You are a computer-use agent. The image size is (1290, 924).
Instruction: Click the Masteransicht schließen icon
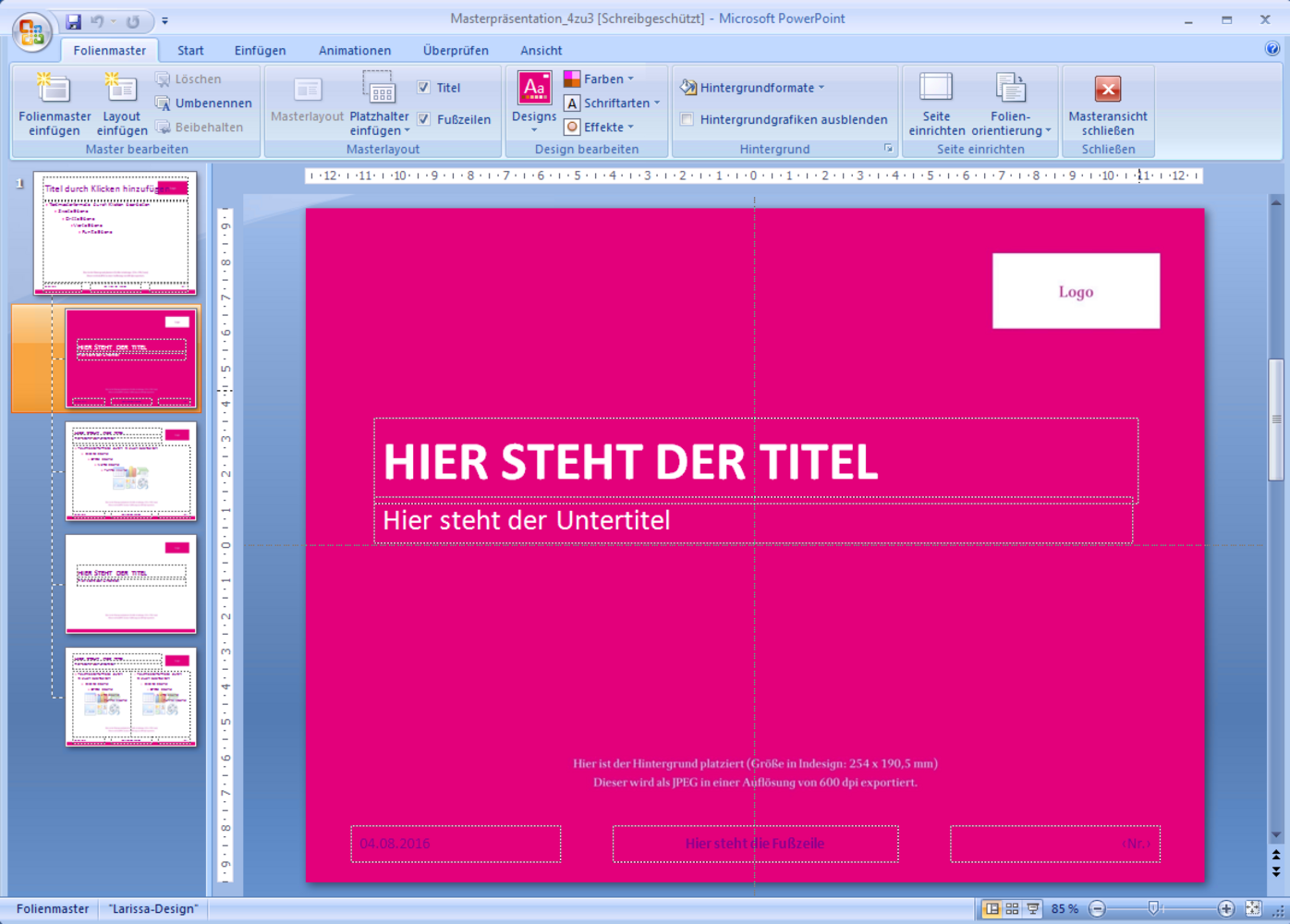(x=1107, y=89)
